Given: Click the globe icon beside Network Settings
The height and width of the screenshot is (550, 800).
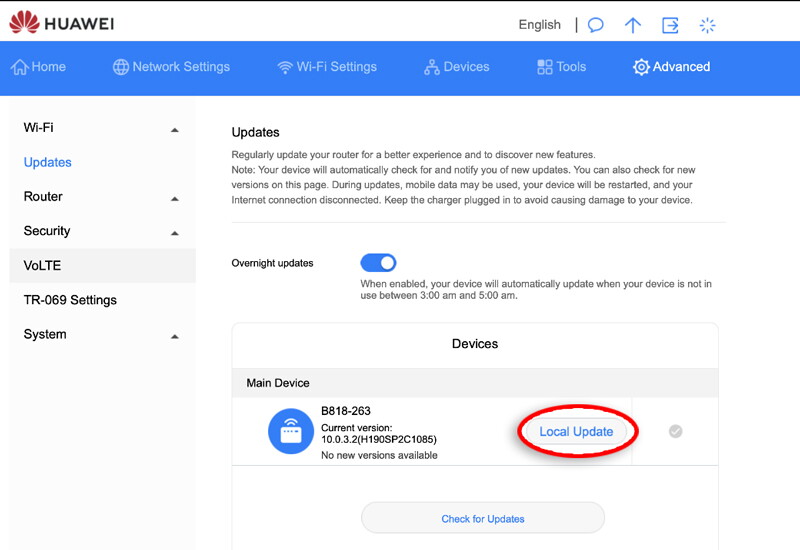Looking at the screenshot, I should [x=121, y=67].
